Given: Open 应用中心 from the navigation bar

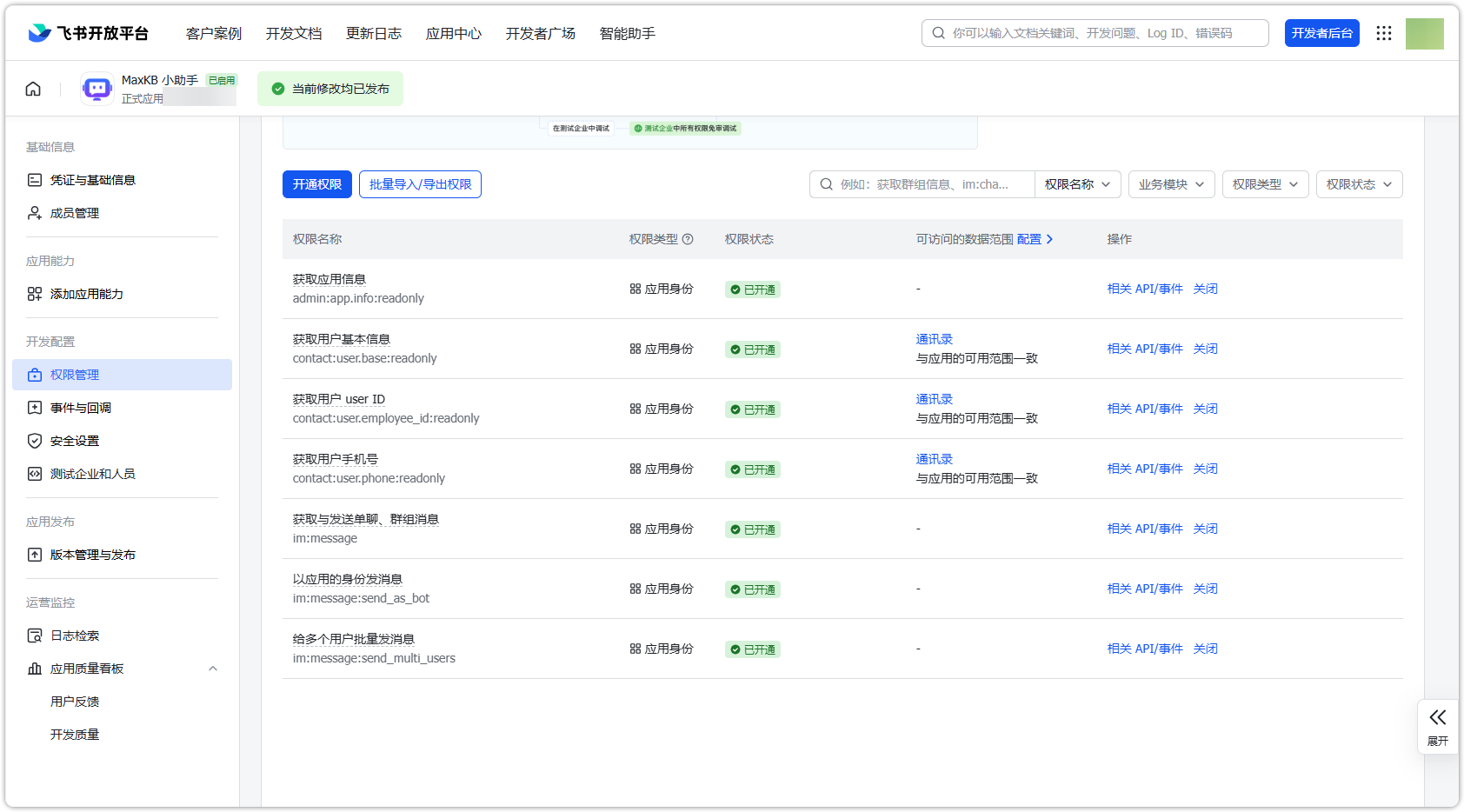Looking at the screenshot, I should [x=453, y=33].
